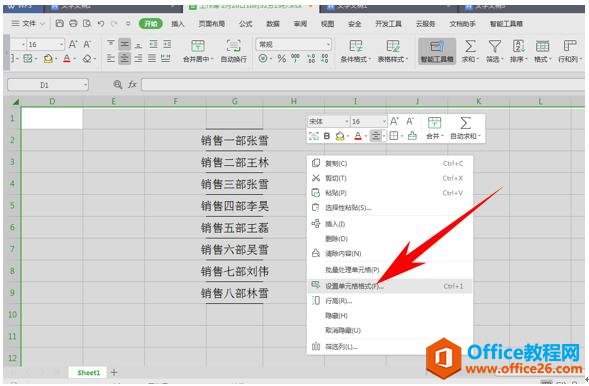The image size is (589, 386).
Task: Choose 选择性粘贴(S) in the context menu
Action: [390, 207]
